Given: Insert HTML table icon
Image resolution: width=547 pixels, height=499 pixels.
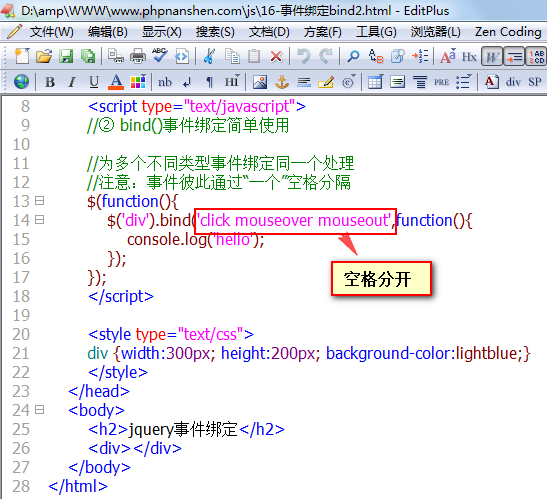Looking at the screenshot, I should coord(376,82).
